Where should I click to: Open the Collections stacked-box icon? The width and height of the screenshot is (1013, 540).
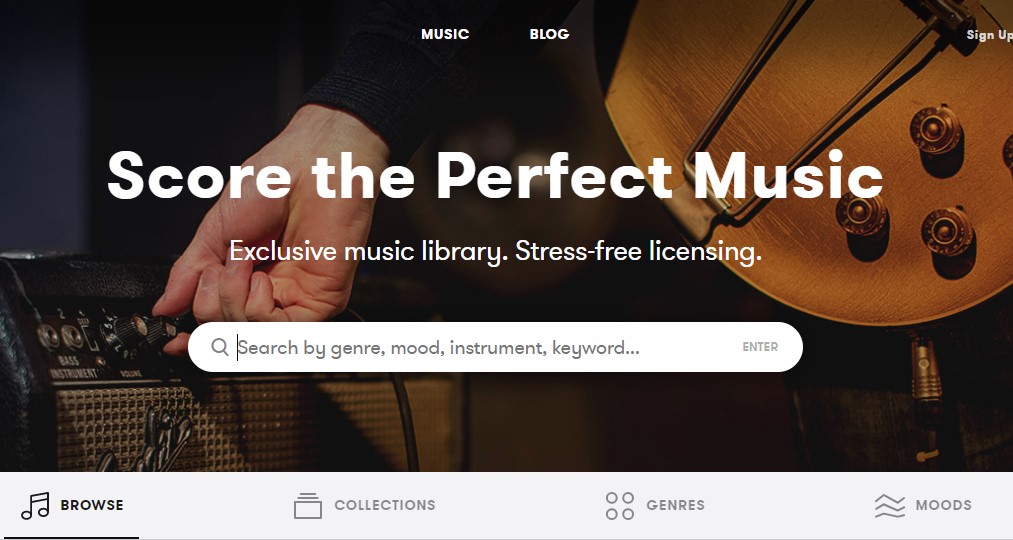pos(308,506)
